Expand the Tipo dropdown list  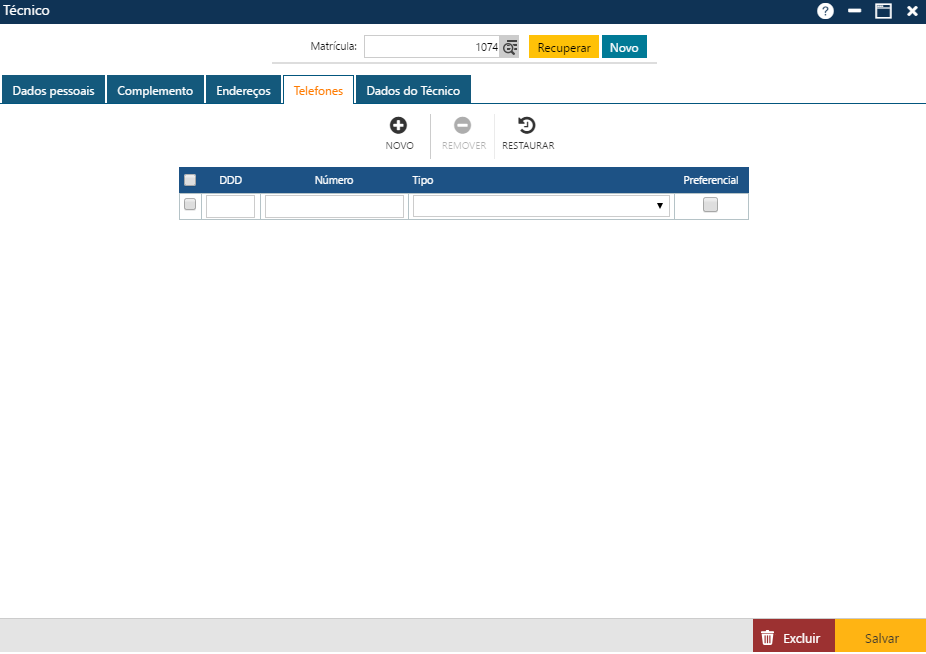pos(541,206)
